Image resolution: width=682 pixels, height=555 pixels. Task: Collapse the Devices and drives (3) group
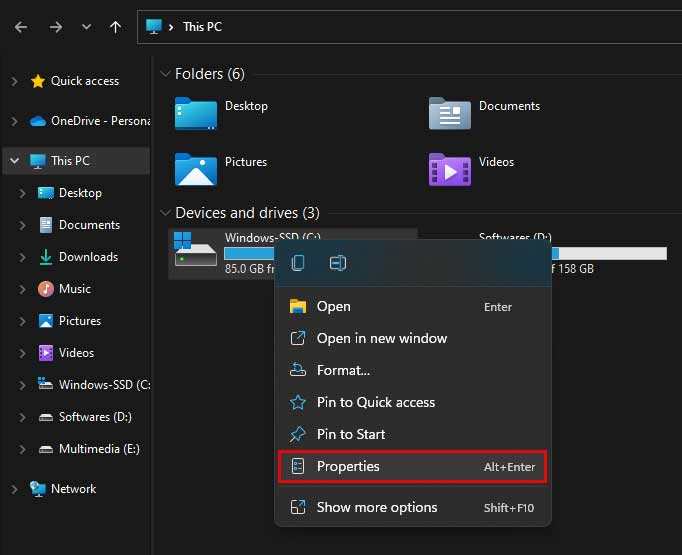[x=165, y=213]
